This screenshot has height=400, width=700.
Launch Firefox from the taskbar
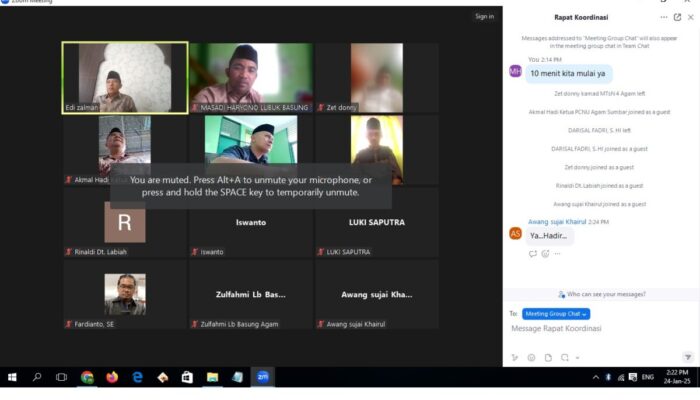click(x=112, y=377)
